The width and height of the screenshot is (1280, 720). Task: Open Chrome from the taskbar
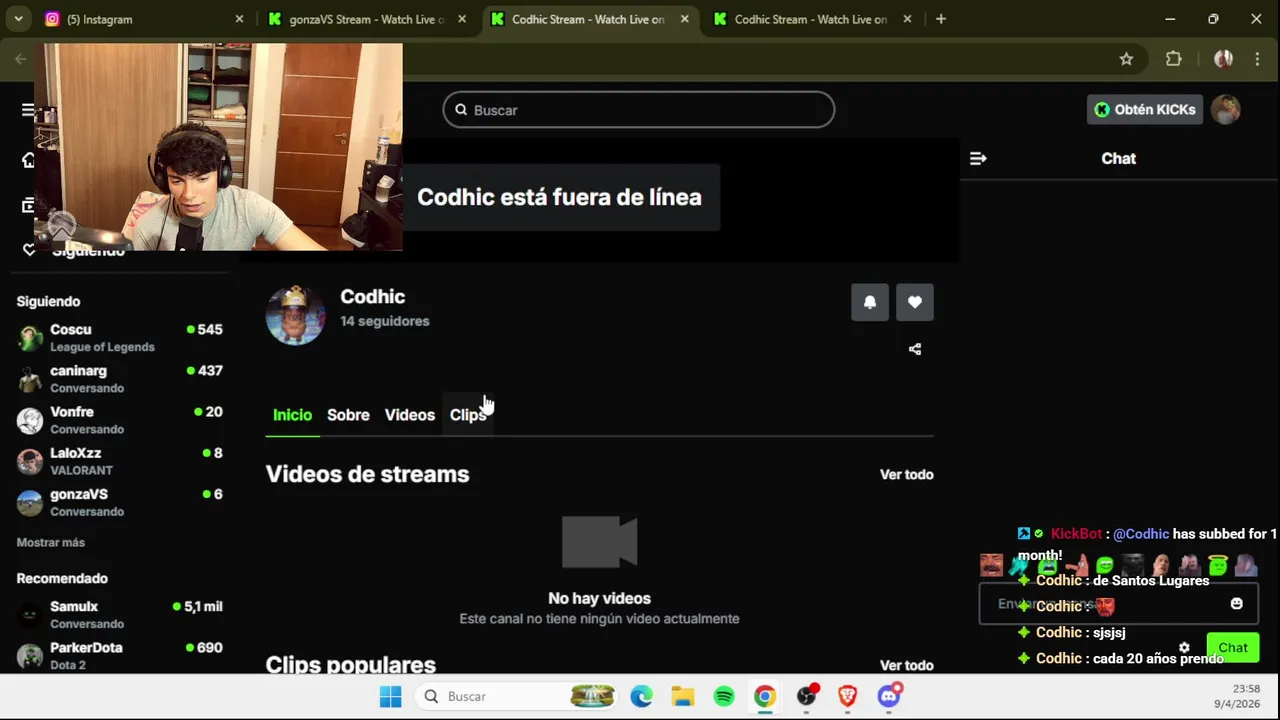pos(765,697)
